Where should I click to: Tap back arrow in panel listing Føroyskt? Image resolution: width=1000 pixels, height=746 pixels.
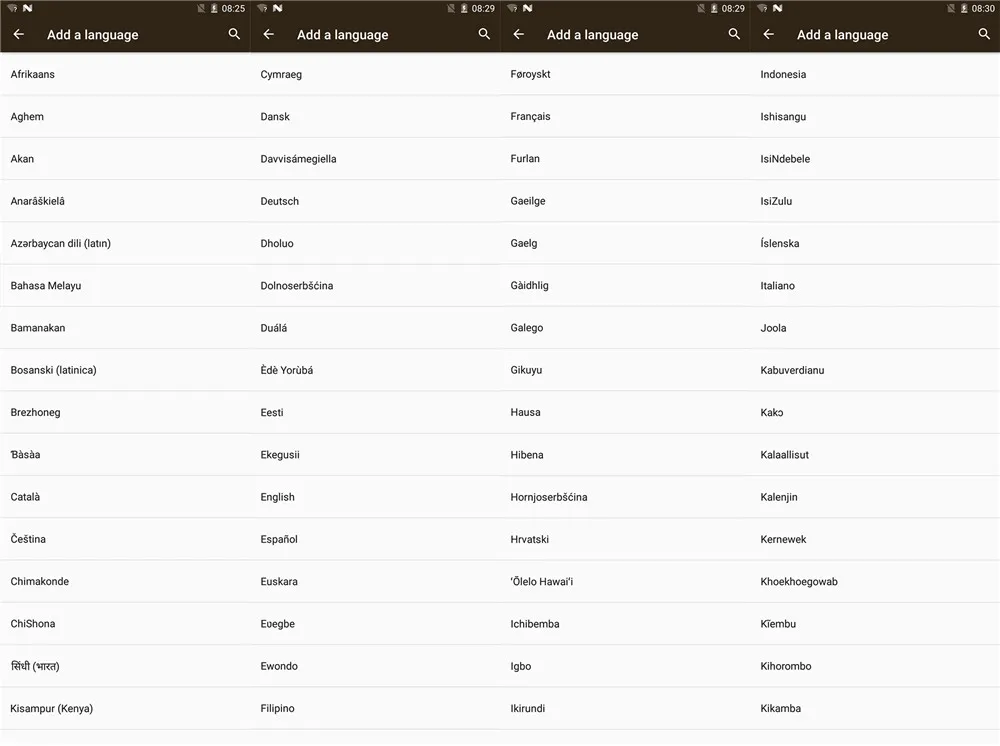pos(518,34)
